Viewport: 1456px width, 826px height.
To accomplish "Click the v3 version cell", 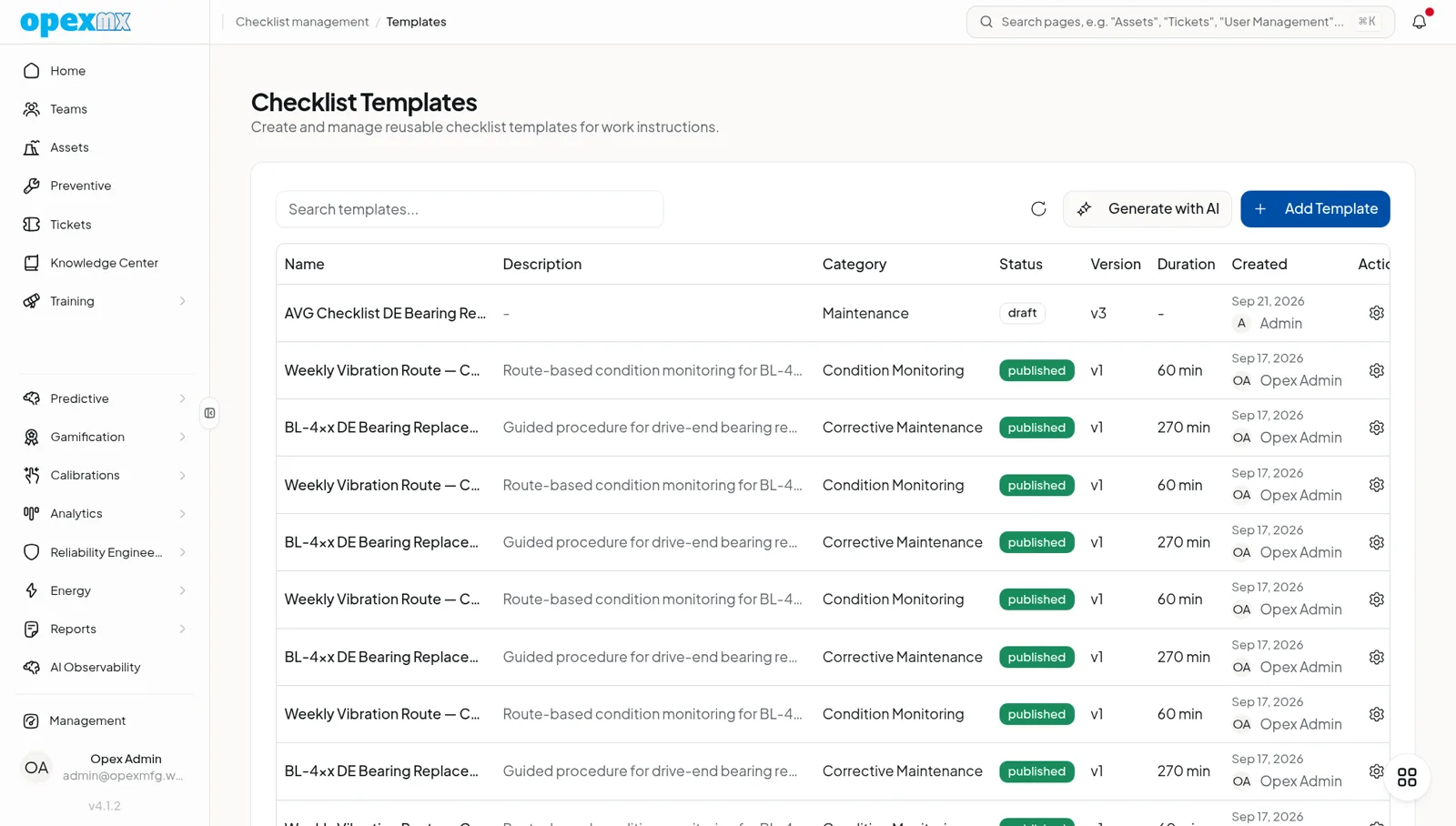I will pos(1098,313).
